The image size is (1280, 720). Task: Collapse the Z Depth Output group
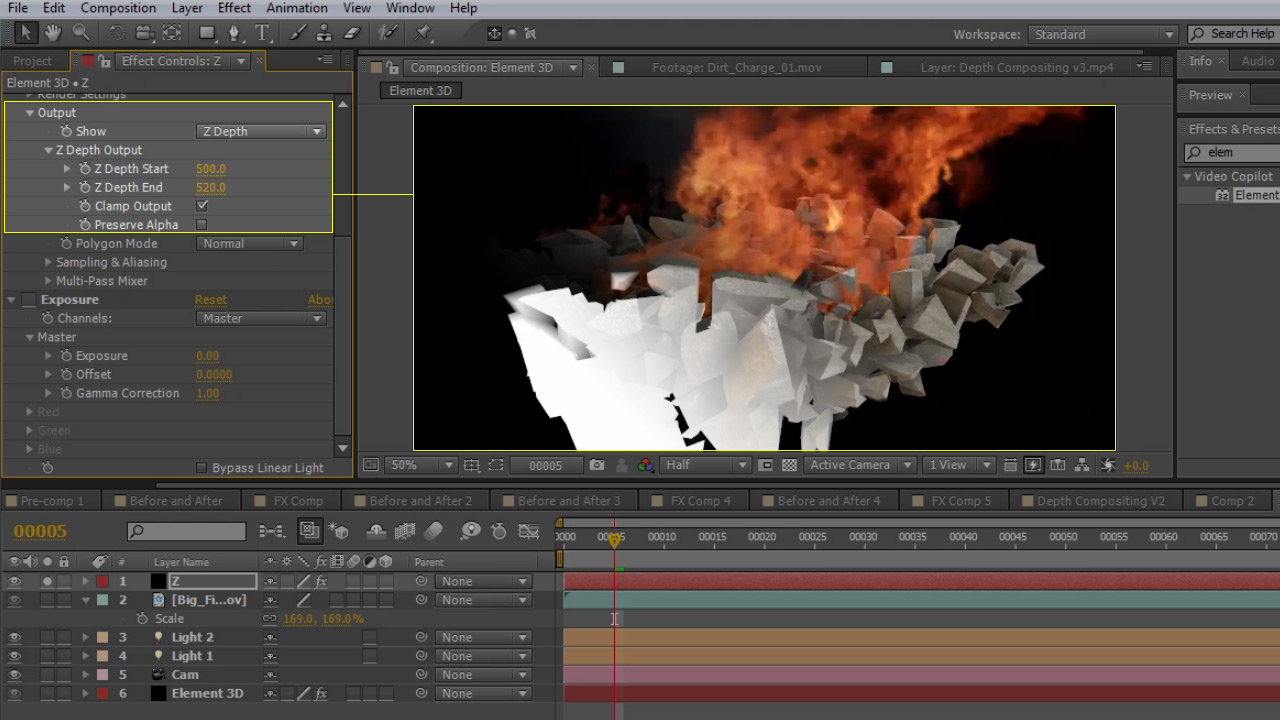(48, 150)
